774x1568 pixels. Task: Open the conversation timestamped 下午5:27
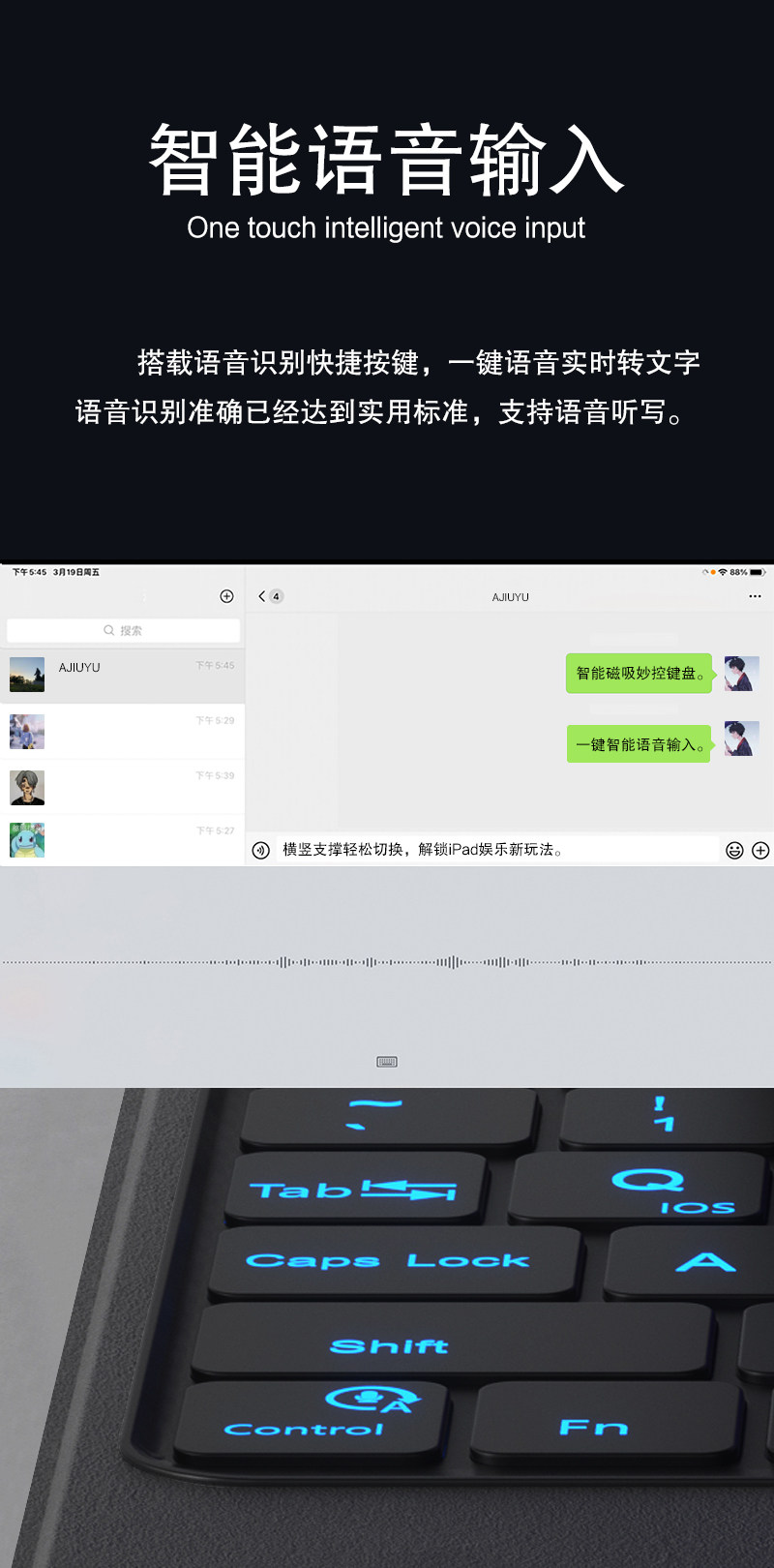click(x=122, y=840)
